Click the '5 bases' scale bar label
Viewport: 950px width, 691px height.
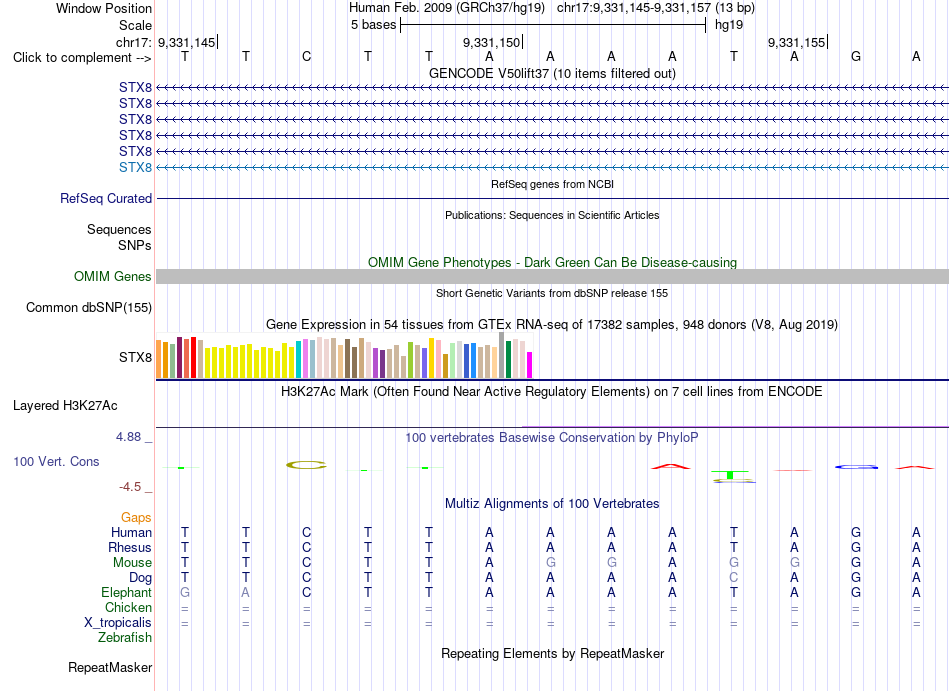(373, 25)
